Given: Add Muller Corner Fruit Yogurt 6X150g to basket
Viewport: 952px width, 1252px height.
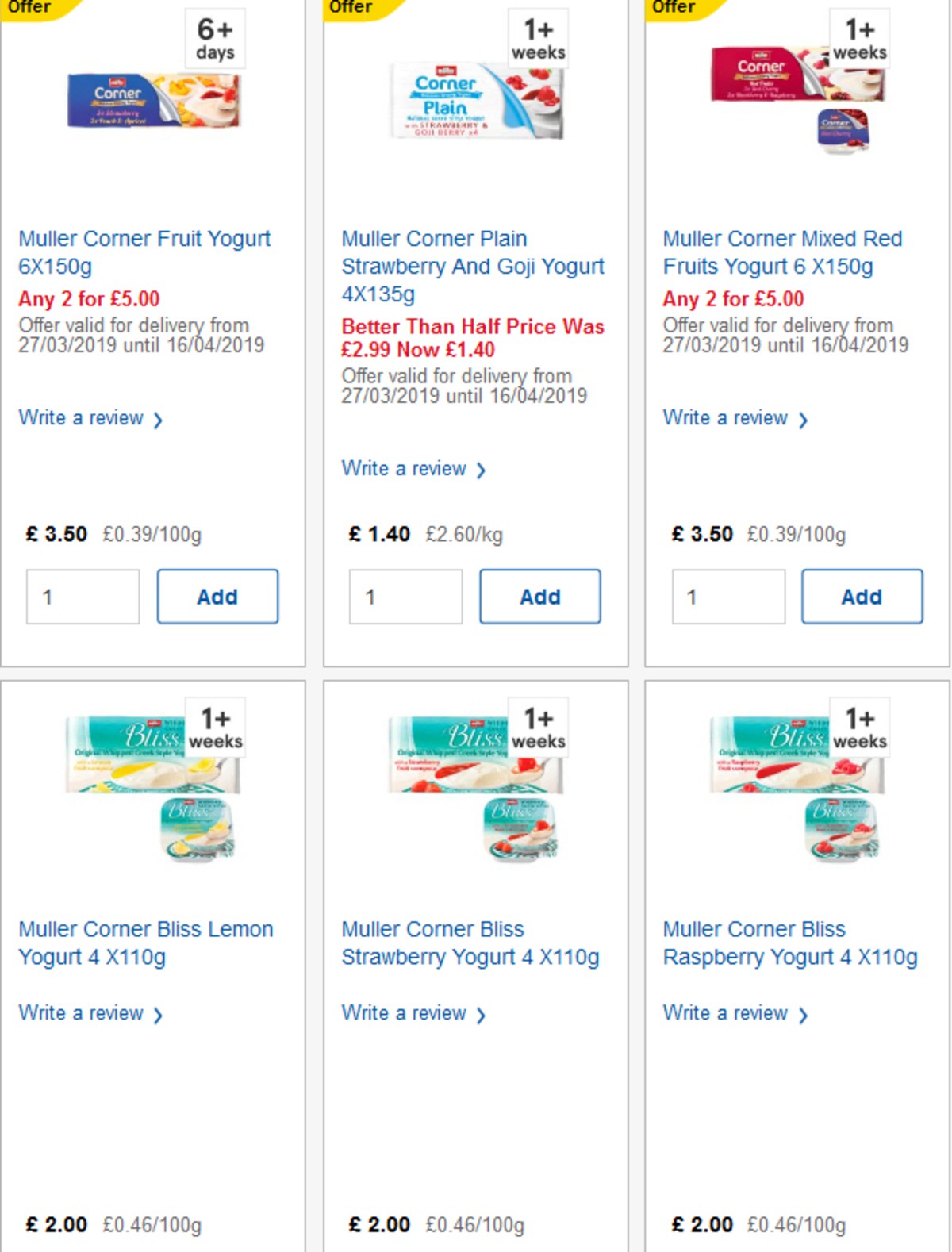Looking at the screenshot, I should click(x=217, y=597).
